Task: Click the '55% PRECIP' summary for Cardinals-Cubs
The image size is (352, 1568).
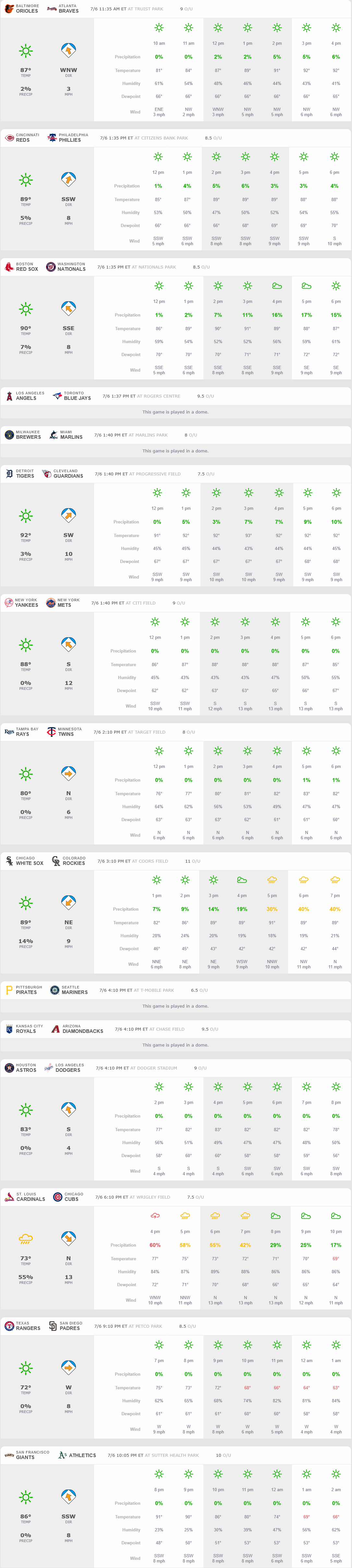Action: 26,1279
